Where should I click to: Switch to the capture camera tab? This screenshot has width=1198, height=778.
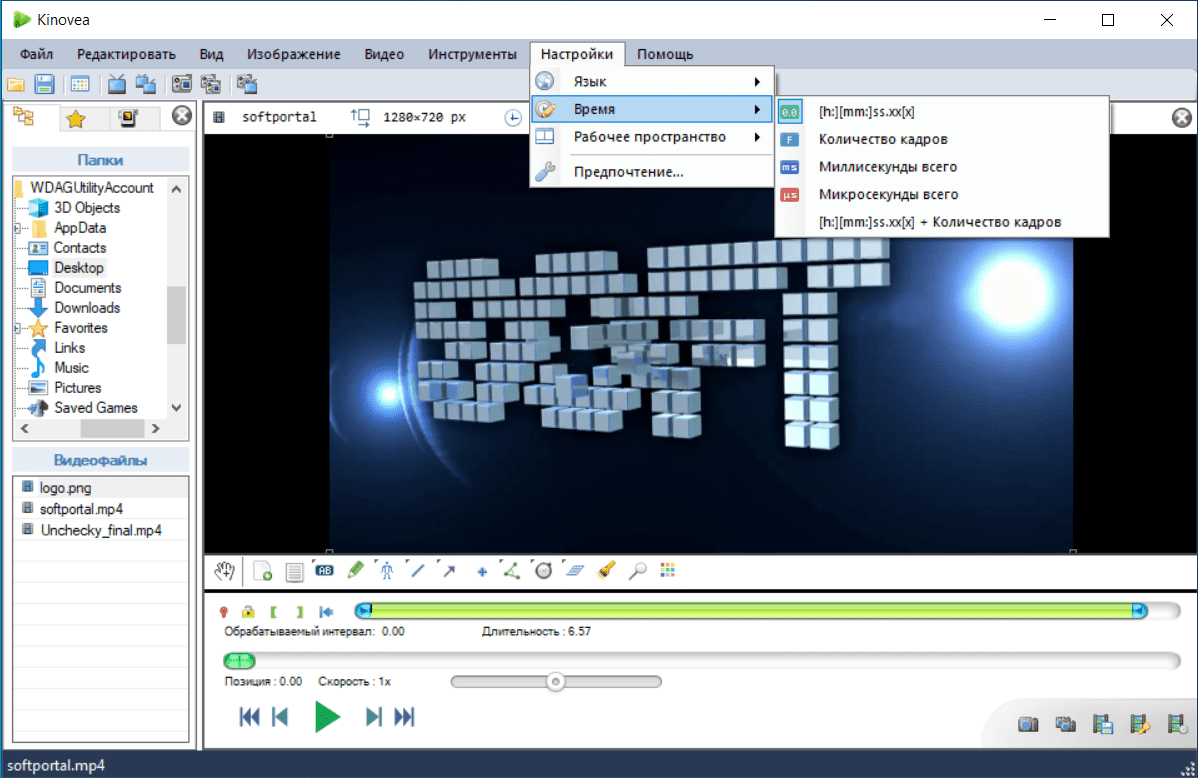tap(128, 118)
